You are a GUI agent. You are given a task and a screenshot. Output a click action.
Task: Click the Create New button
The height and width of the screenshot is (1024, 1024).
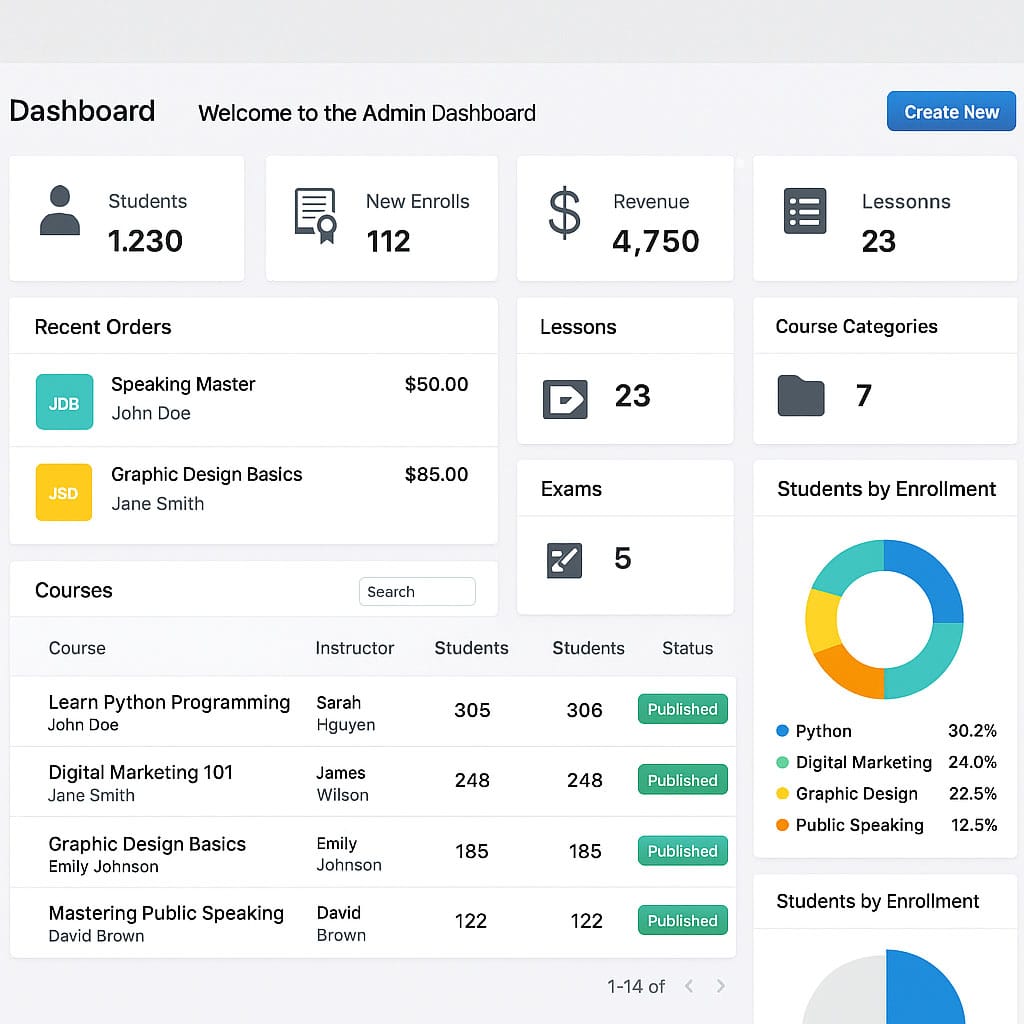(951, 111)
